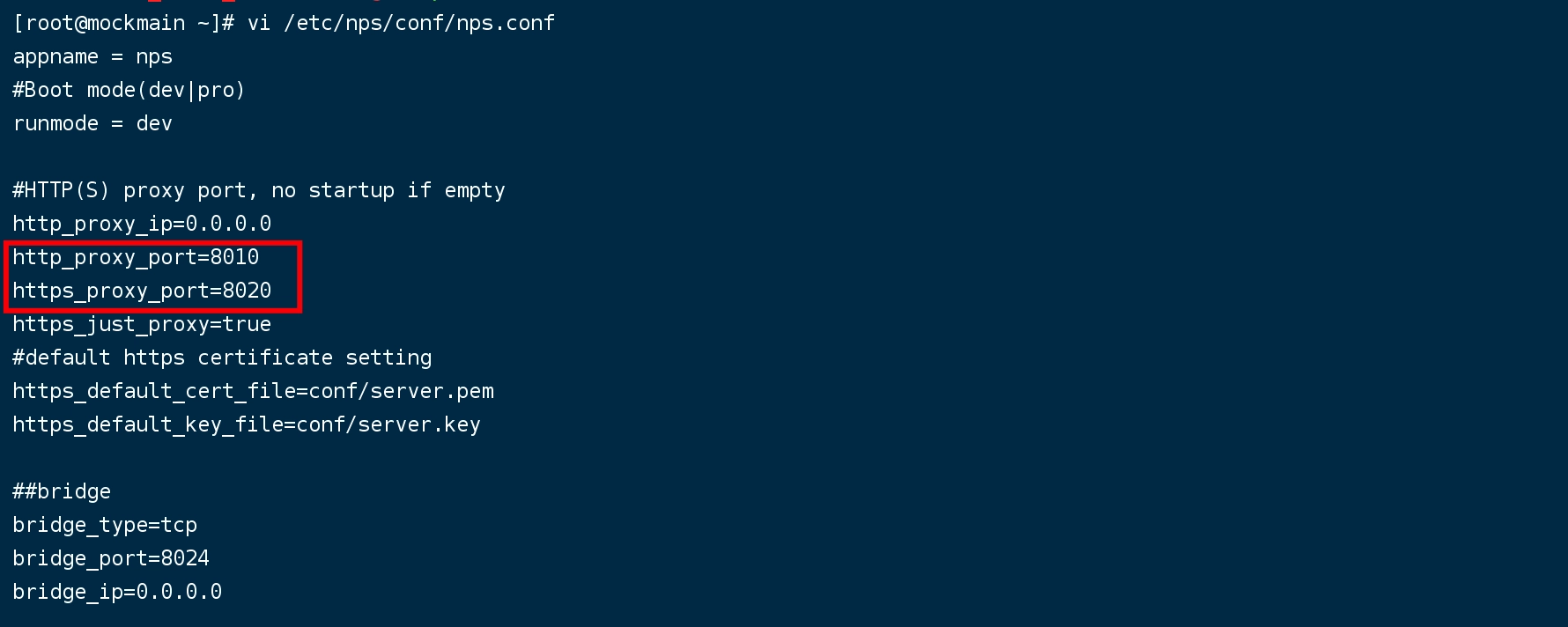Image resolution: width=1568 pixels, height=627 pixels.
Task: Click the [root@mockmain ~]# shell prompt
Action: tap(123, 23)
